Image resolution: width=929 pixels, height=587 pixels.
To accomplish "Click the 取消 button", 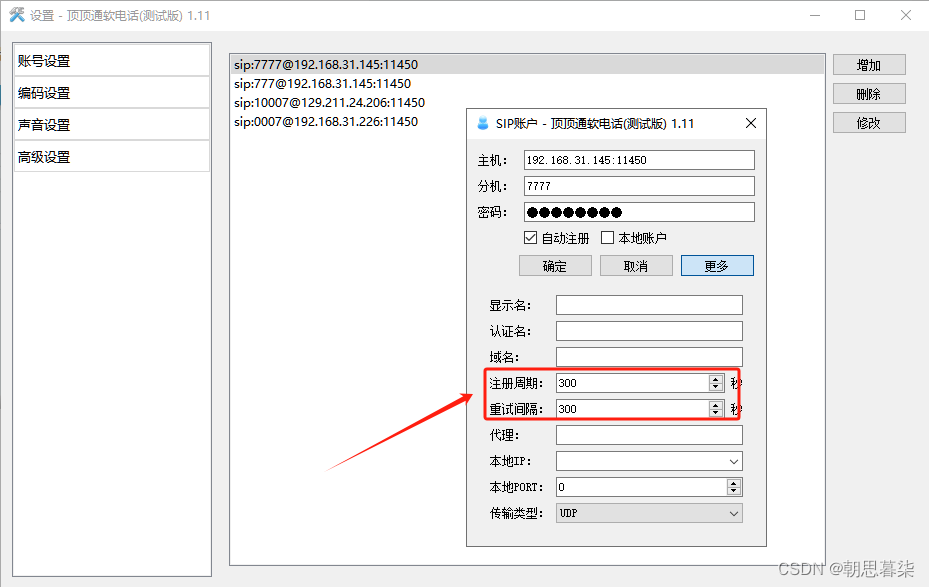I will 636,266.
